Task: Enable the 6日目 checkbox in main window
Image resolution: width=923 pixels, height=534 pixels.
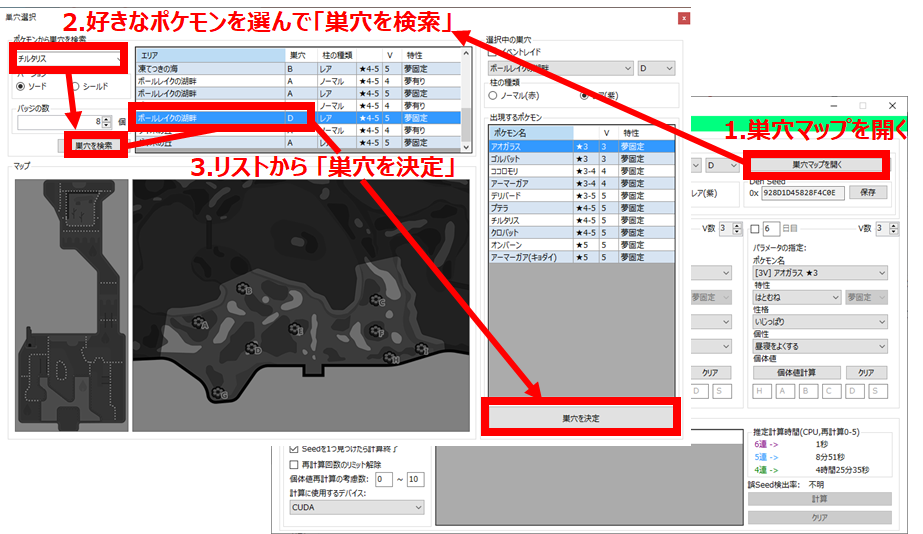Action: coord(755,228)
